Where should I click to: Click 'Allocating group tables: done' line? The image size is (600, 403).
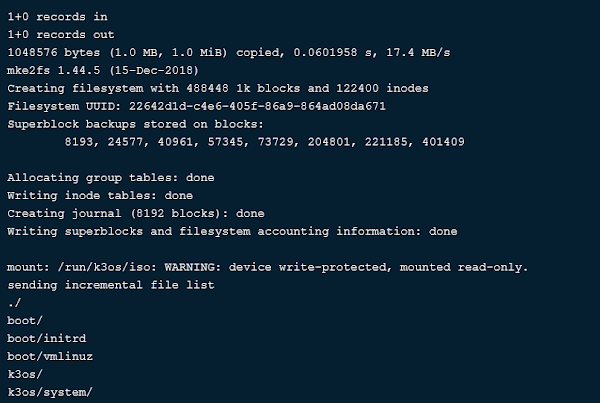pos(111,178)
